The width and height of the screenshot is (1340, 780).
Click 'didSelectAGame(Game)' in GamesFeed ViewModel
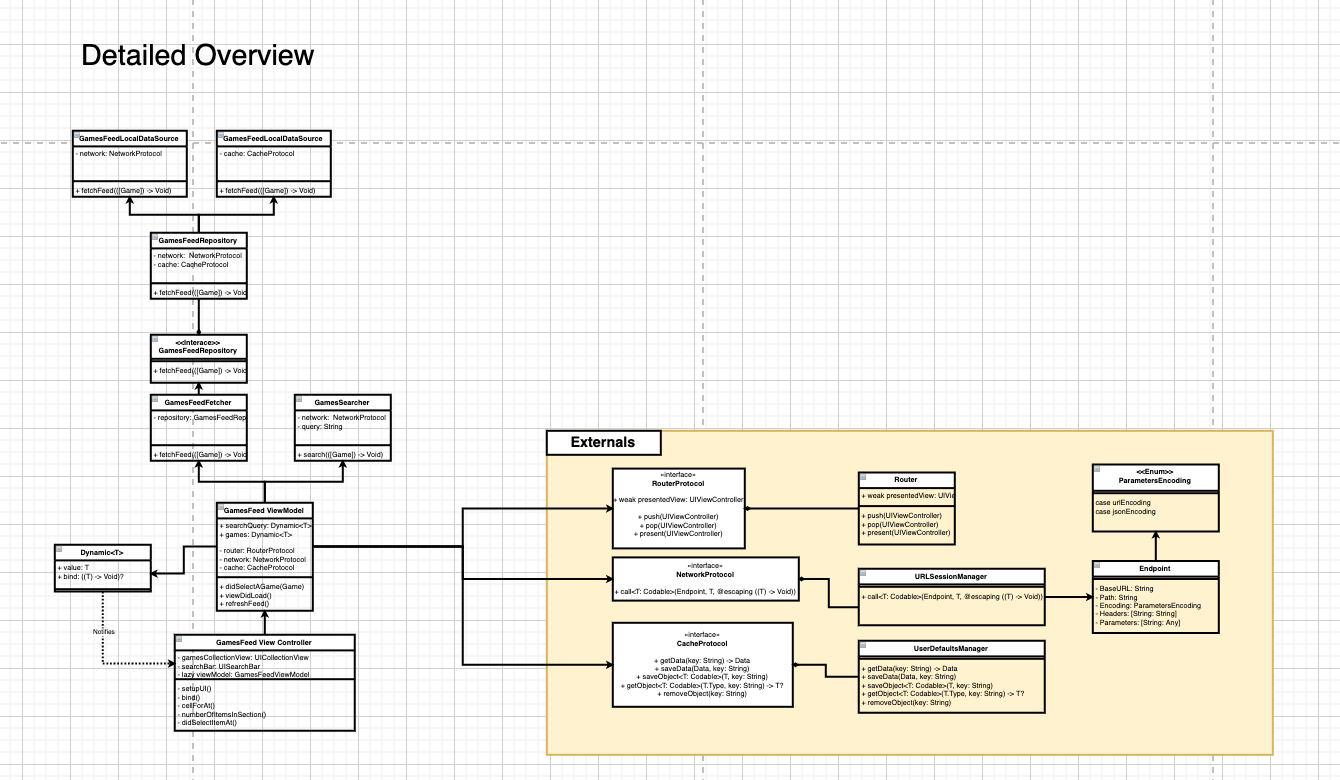click(x=262, y=587)
